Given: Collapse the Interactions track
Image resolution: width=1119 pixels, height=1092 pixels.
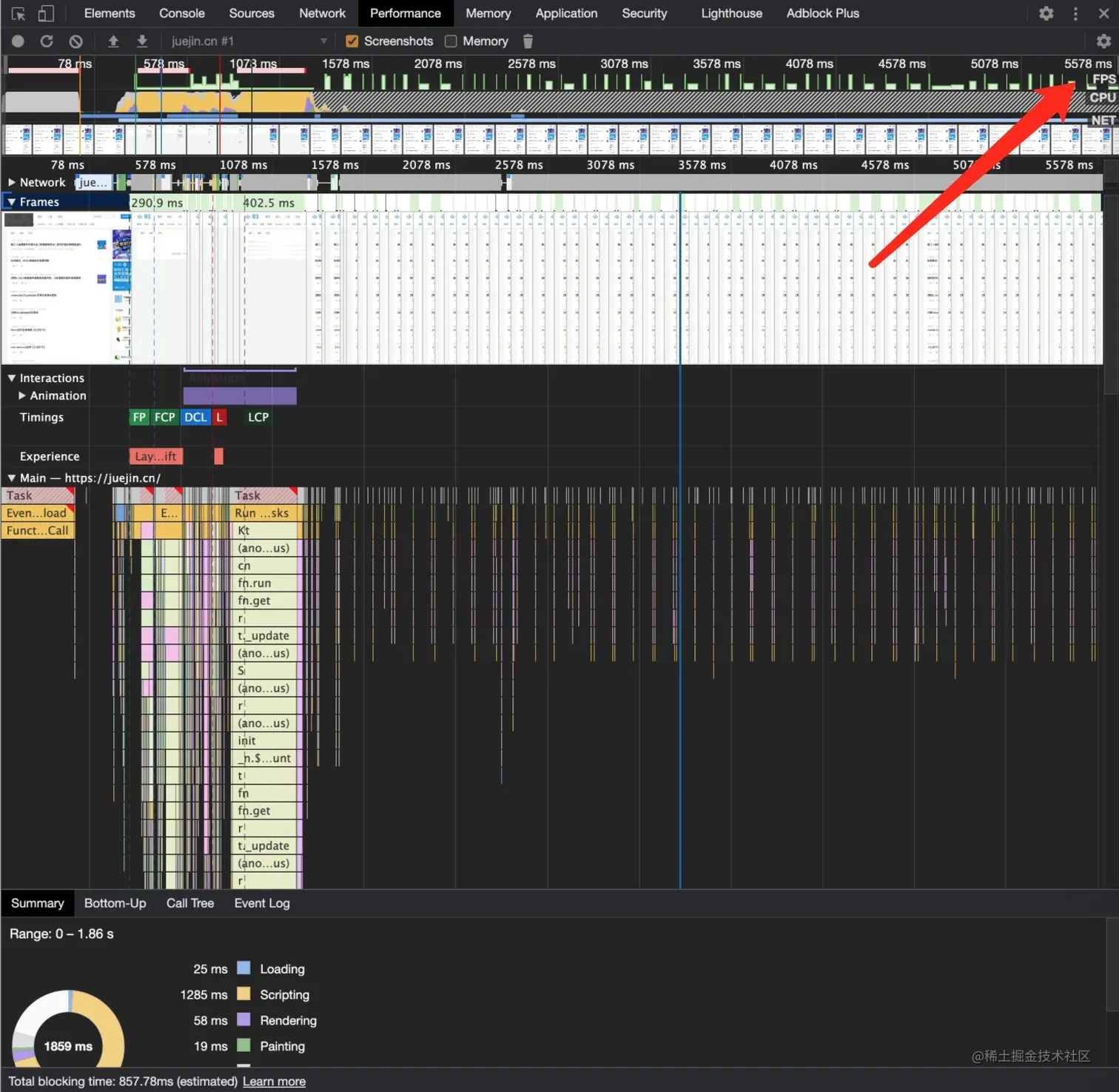Looking at the screenshot, I should click(12, 378).
